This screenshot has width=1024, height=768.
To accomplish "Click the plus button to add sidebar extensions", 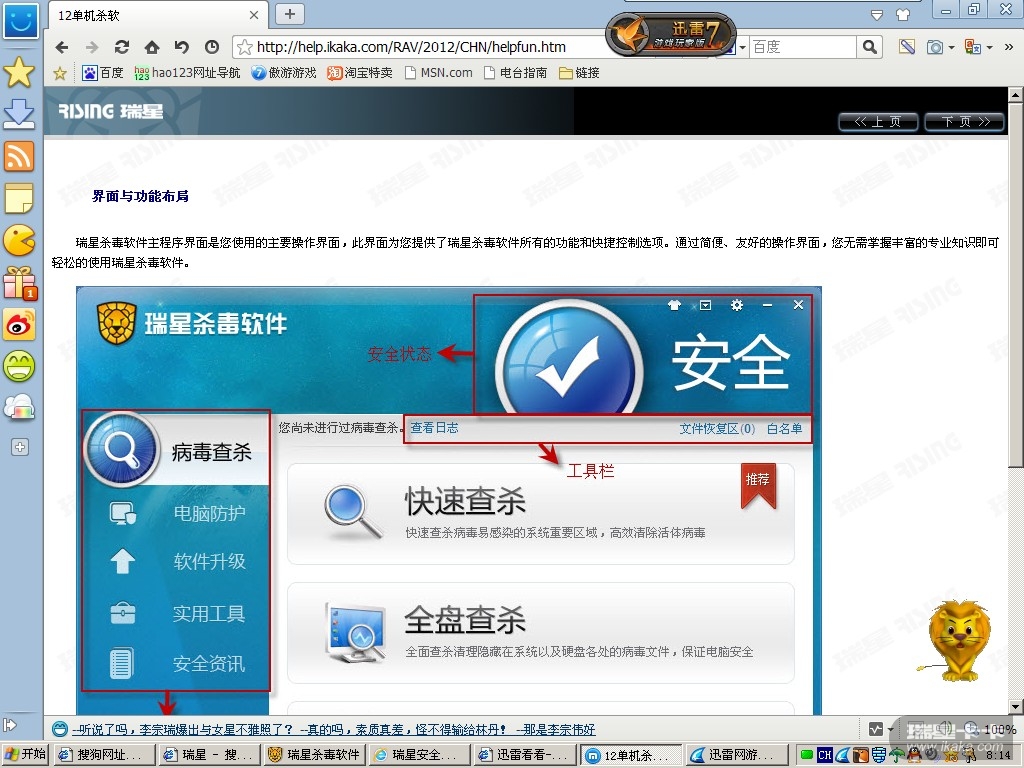I will (20, 447).
